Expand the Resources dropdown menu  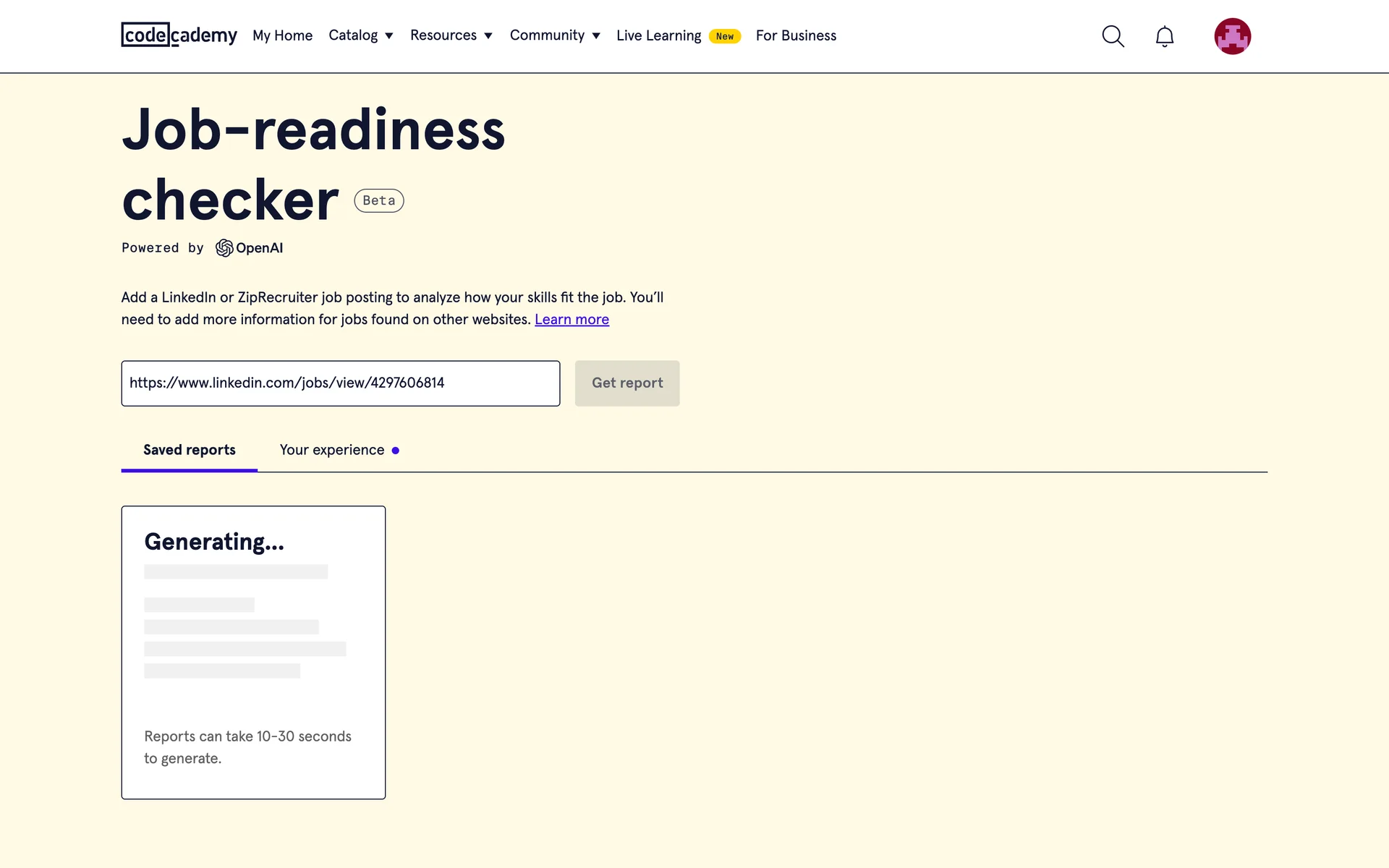pyautogui.click(x=451, y=35)
